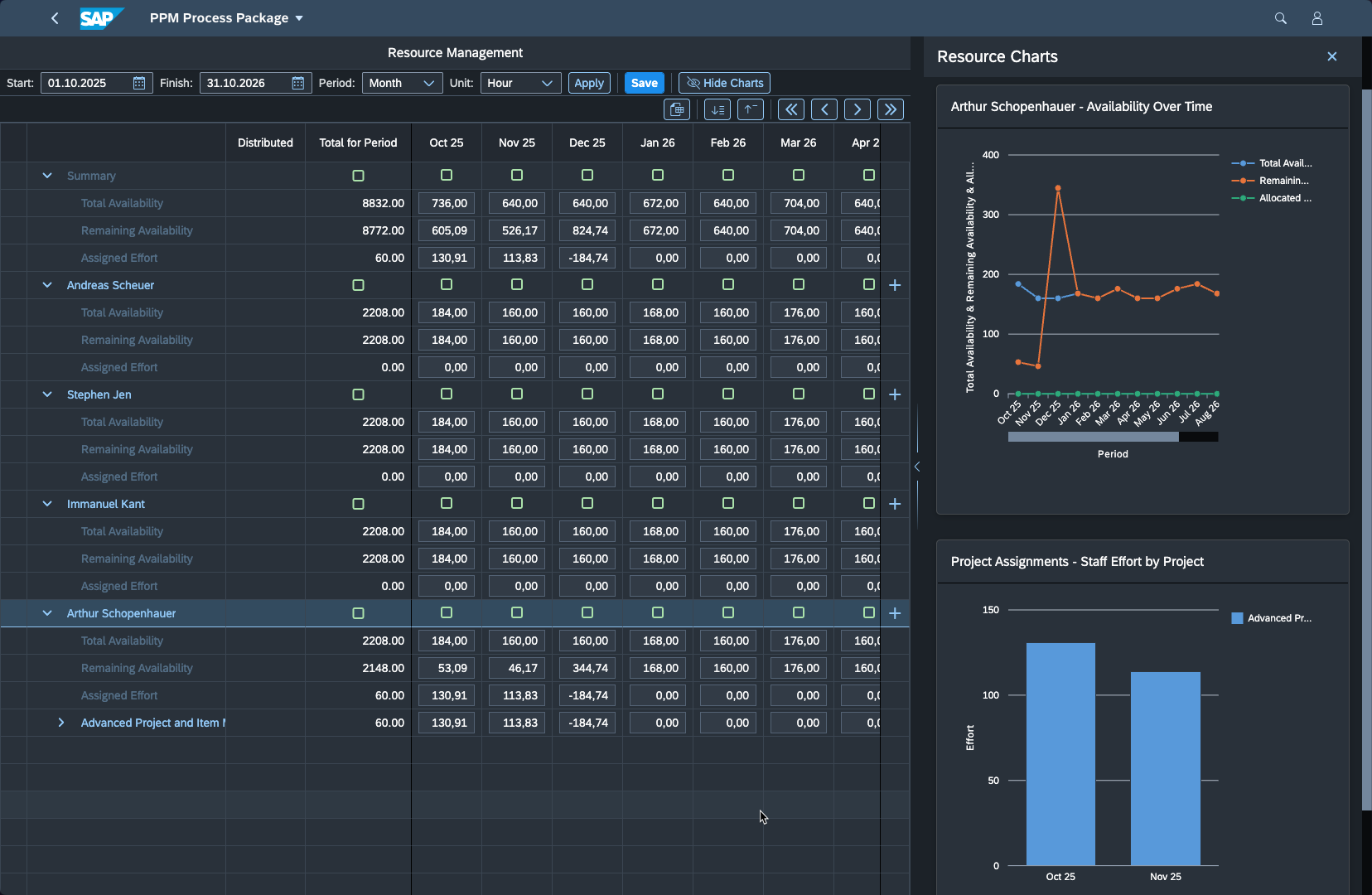Open the Period dropdown set to Month
Image resolution: width=1372 pixels, height=895 pixels.
click(x=402, y=83)
